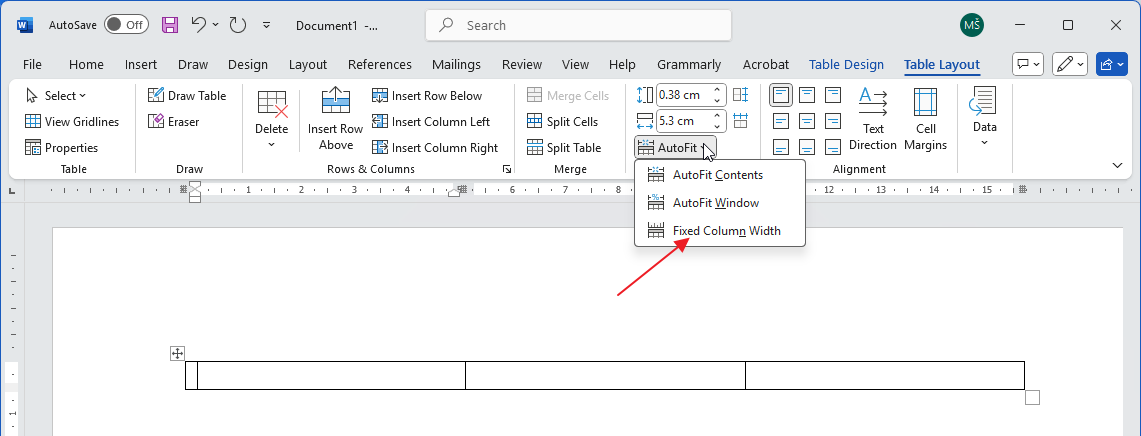1141x436 pixels.
Task: Click Distribute Columns icon
Action: 741,120
